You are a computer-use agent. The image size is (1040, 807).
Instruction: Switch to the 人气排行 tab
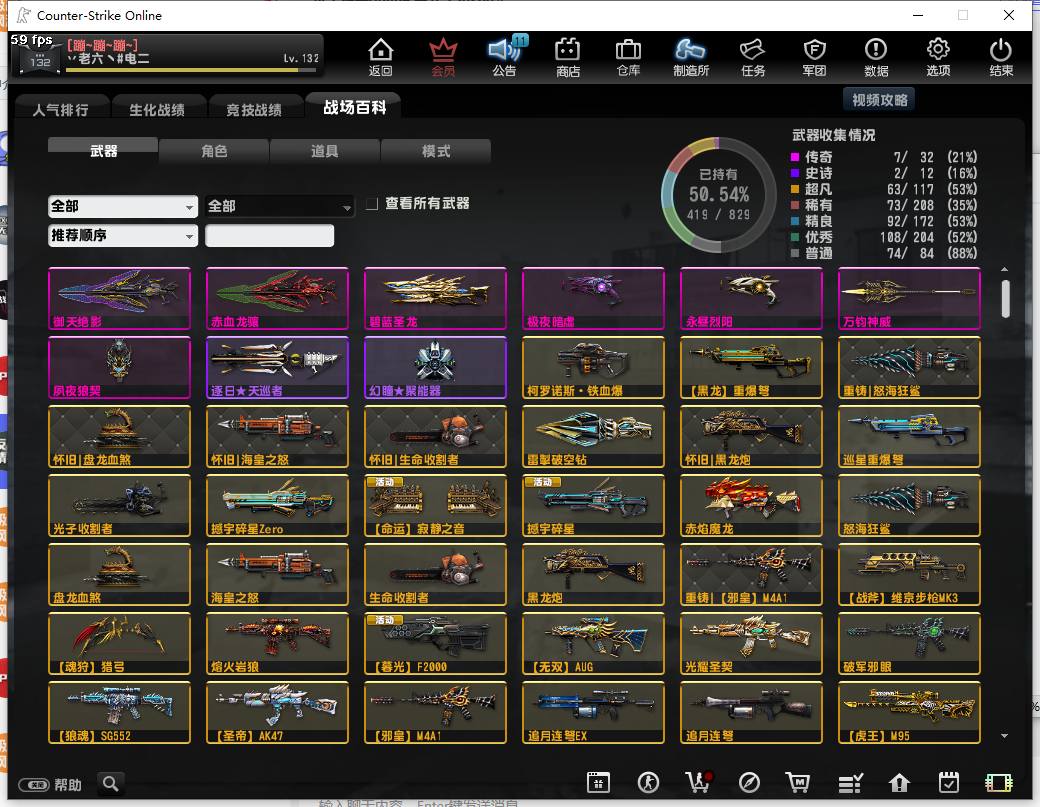61,109
